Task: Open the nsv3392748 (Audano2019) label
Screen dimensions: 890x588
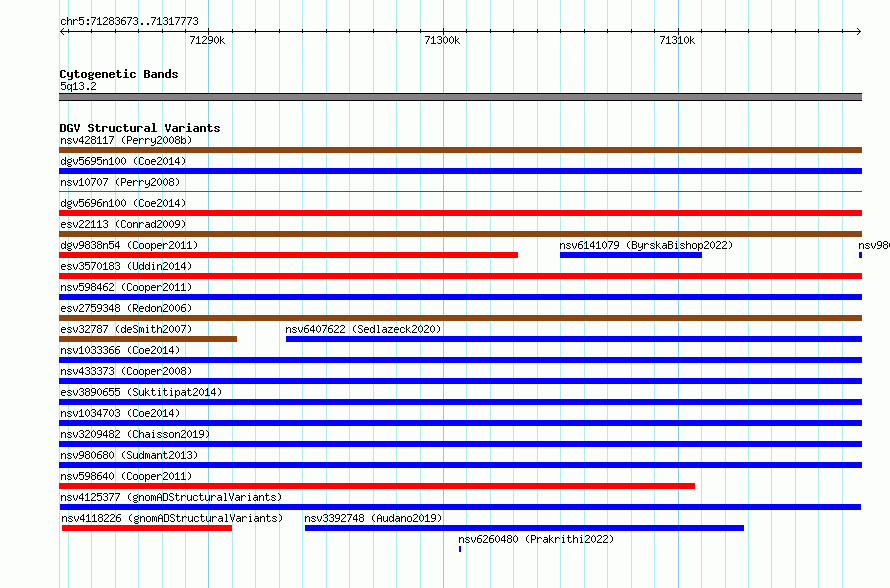Action: pos(373,518)
